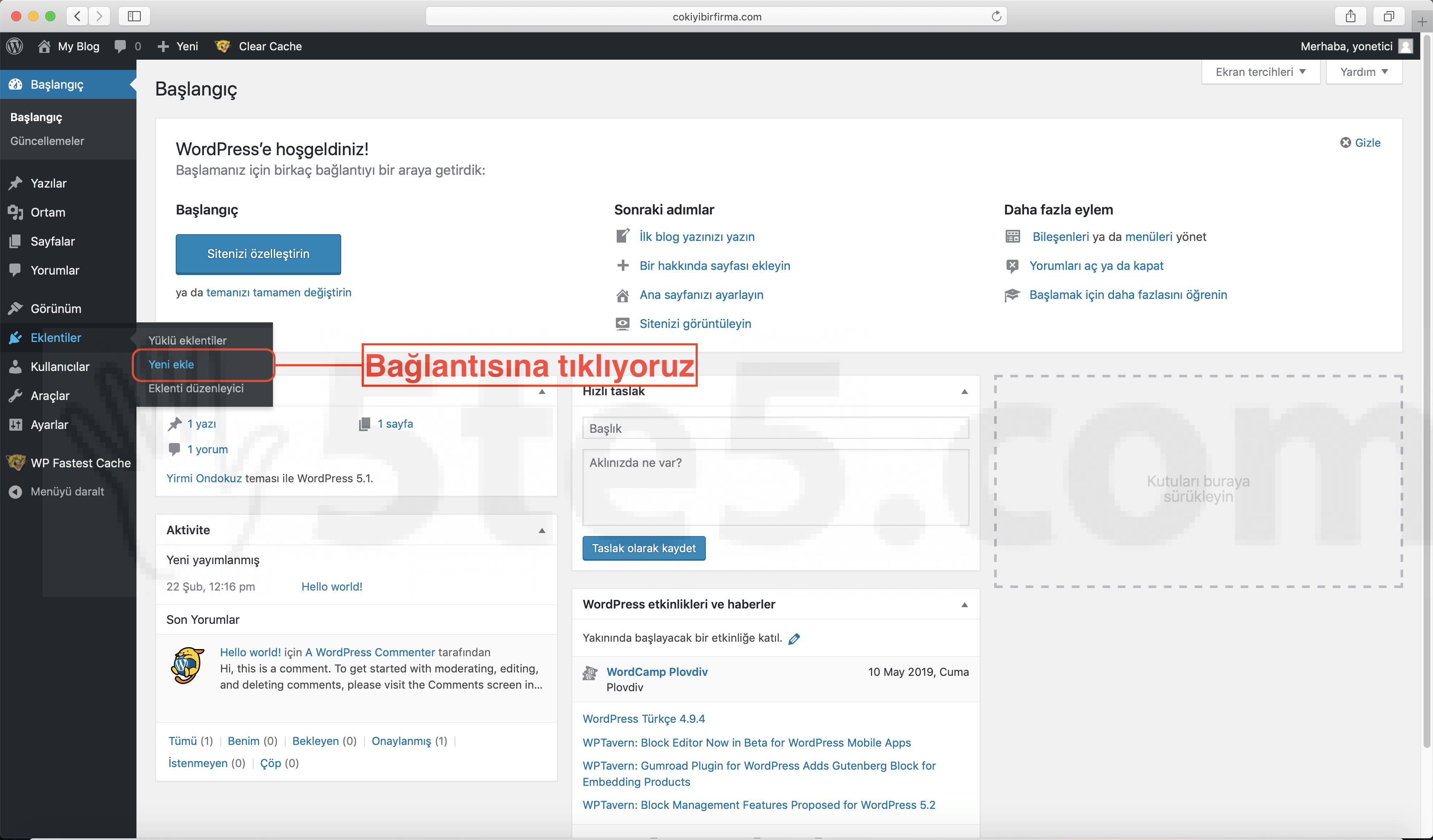This screenshot has width=1433, height=840.
Task: Open the Yardım dropdown
Action: 1363,72
